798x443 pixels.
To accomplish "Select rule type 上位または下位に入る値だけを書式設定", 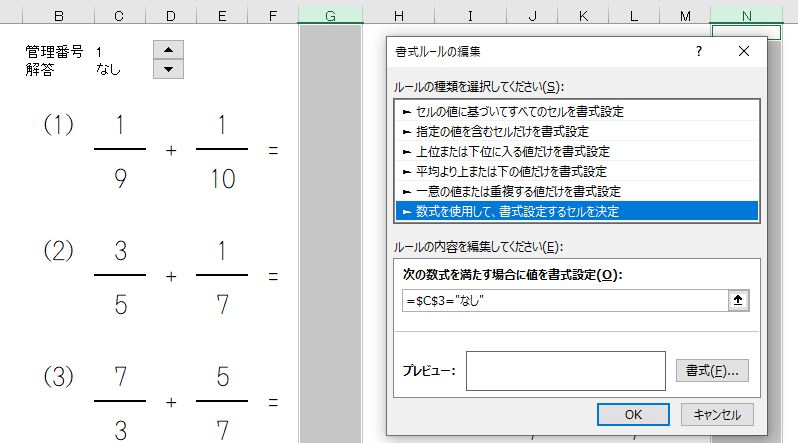I will click(x=577, y=151).
